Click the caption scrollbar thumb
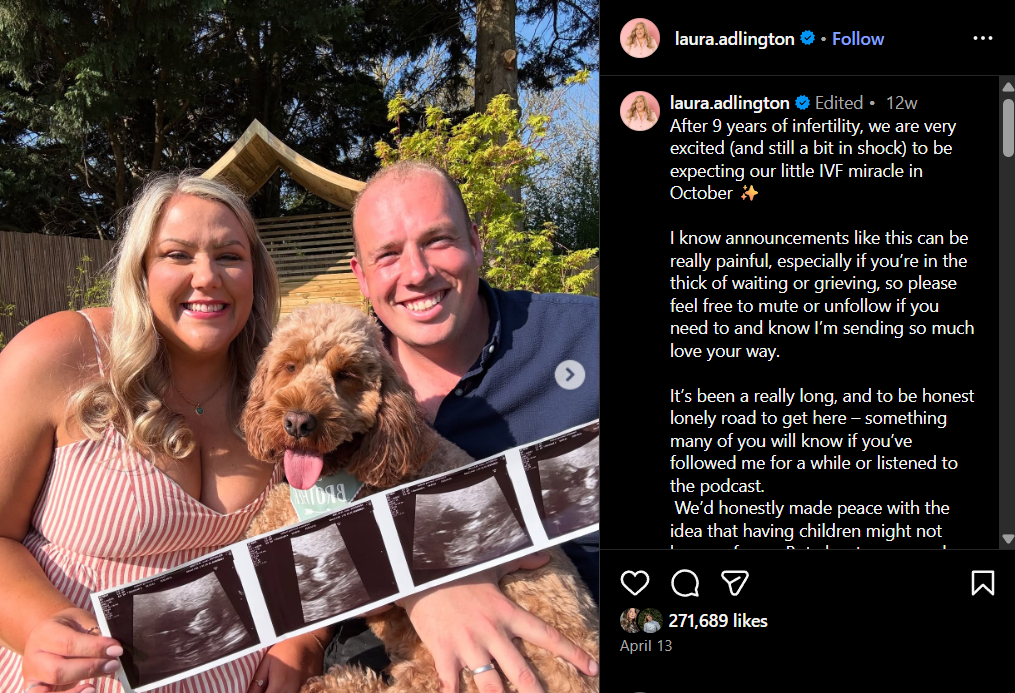Image resolution: width=1015 pixels, height=693 pixels. click(x=1008, y=127)
